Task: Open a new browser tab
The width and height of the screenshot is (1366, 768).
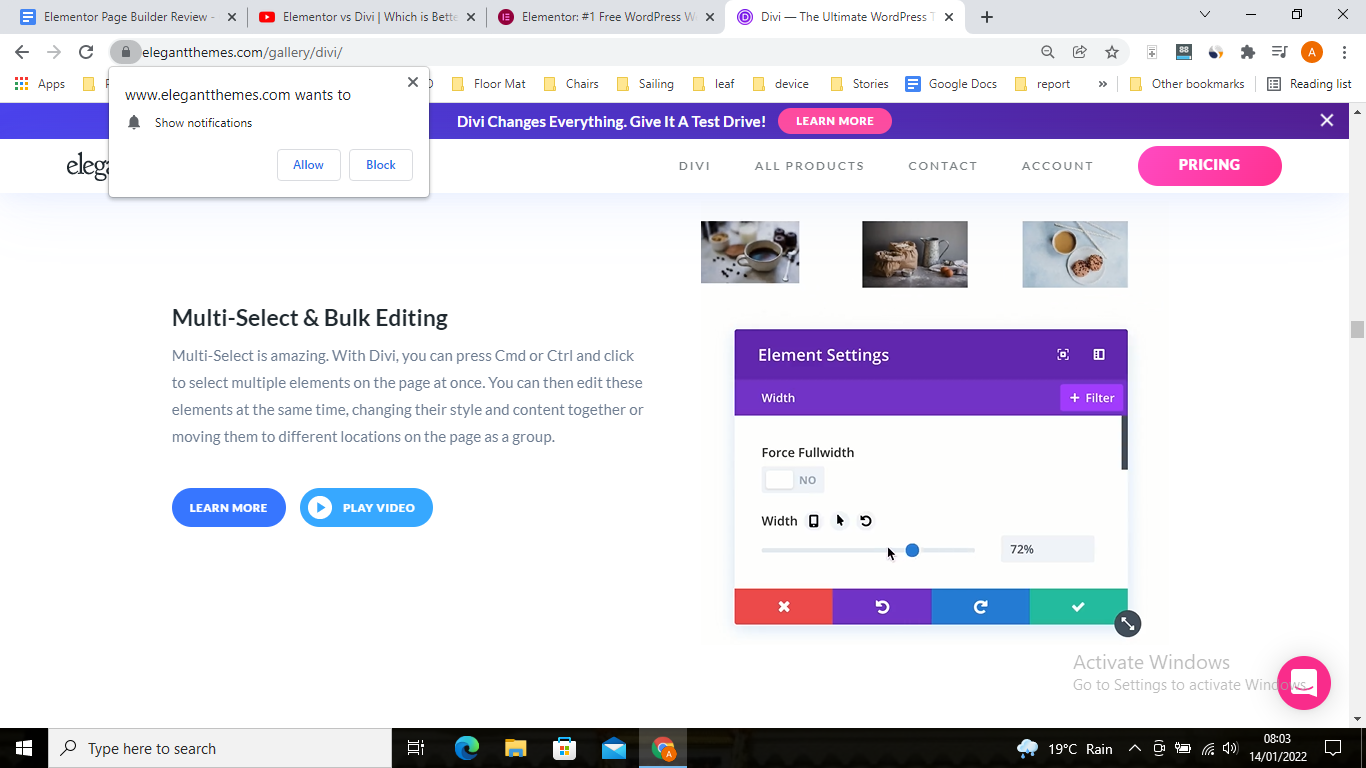Action: pyautogui.click(x=987, y=17)
